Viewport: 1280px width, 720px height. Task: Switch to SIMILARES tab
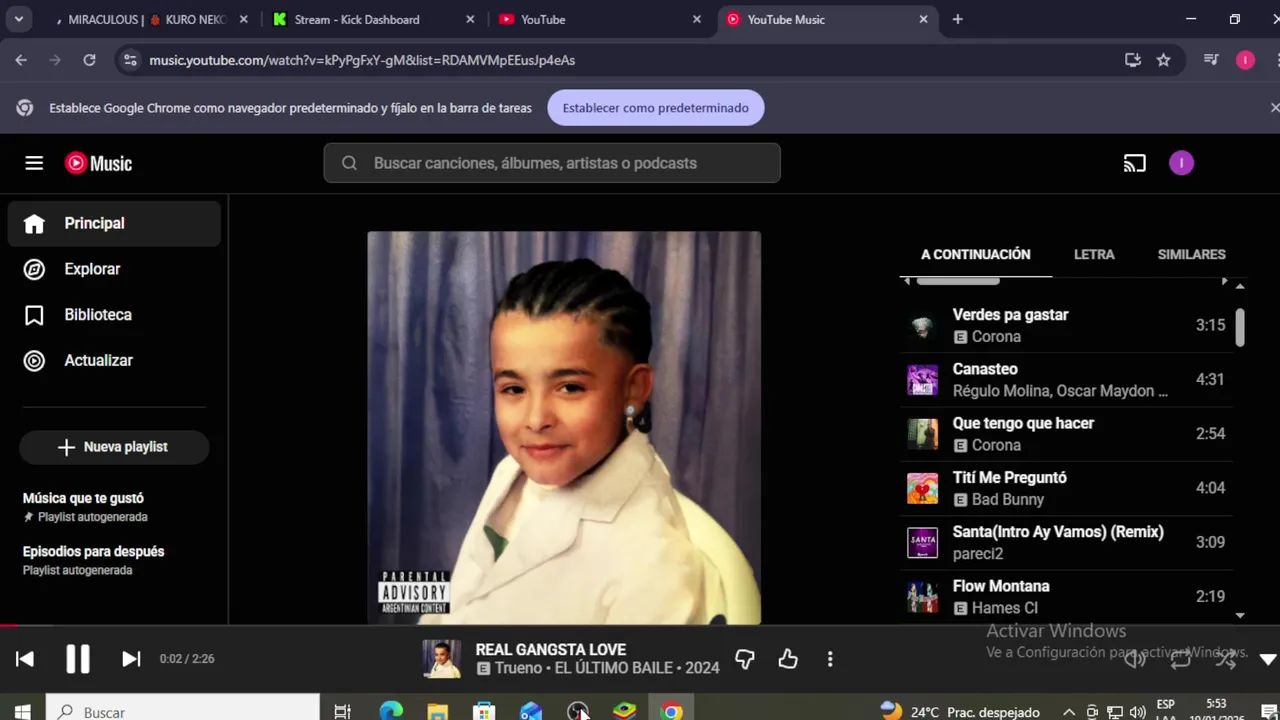point(1191,254)
